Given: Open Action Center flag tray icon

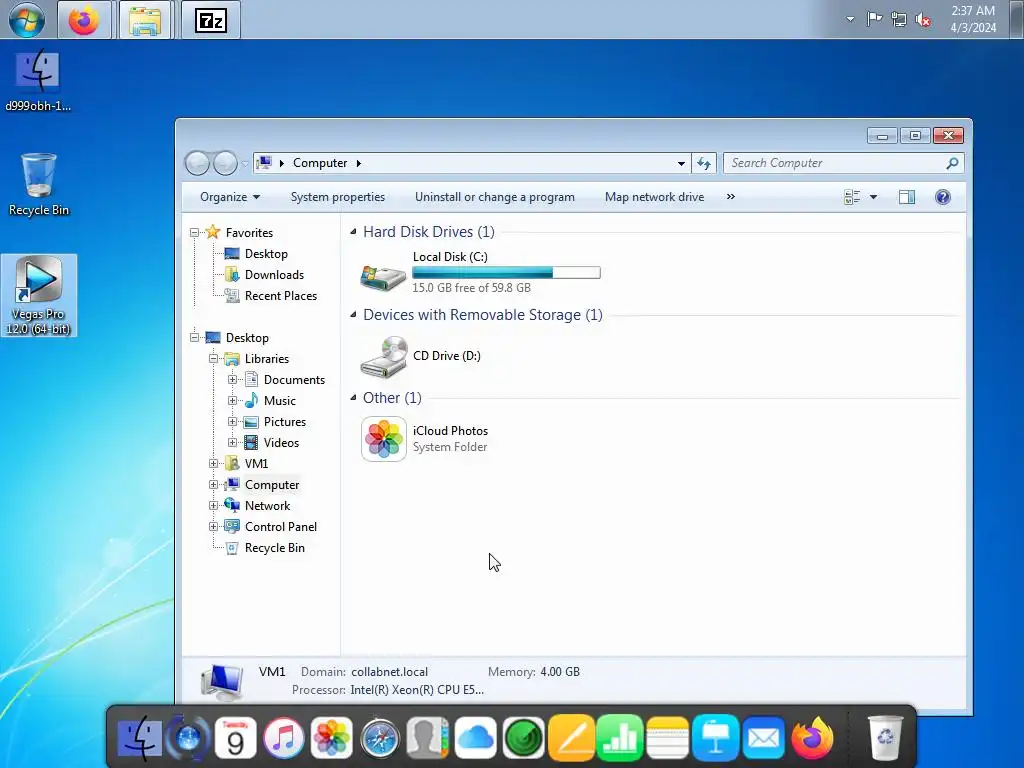Looking at the screenshot, I should coord(874,19).
